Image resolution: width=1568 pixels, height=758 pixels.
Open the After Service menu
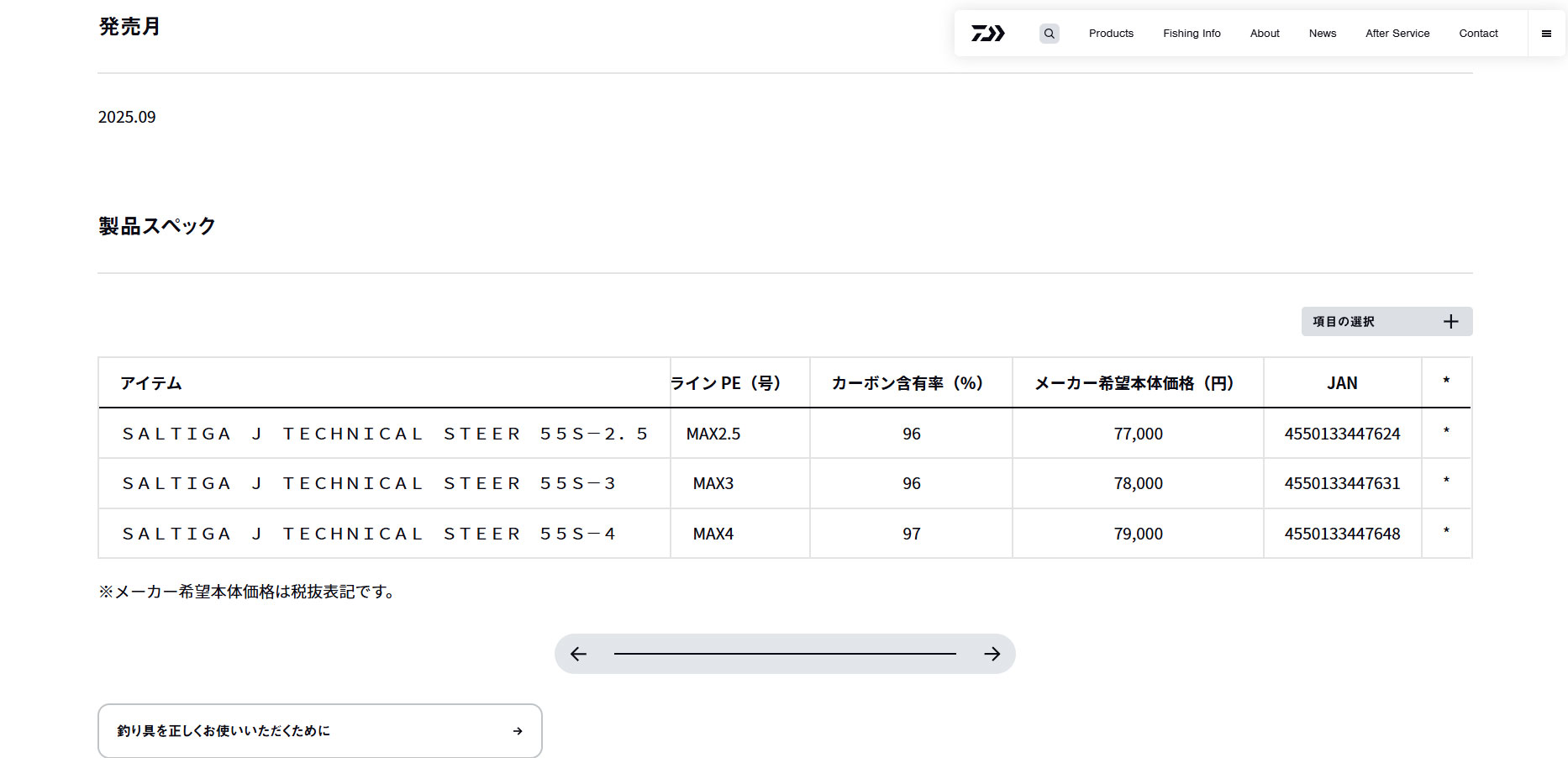[x=1397, y=34]
